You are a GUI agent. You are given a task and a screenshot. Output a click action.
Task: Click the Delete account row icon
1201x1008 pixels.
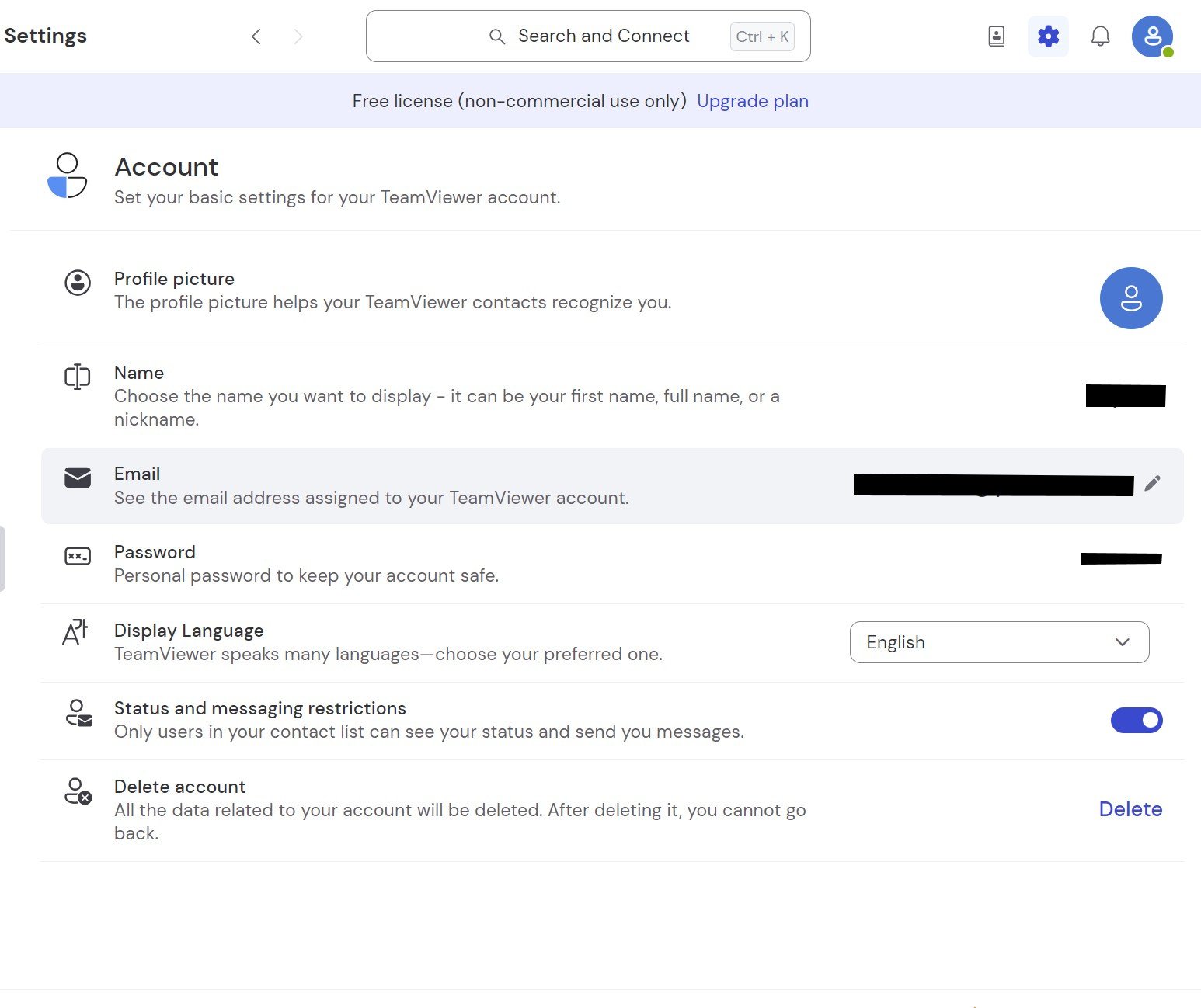coord(78,791)
